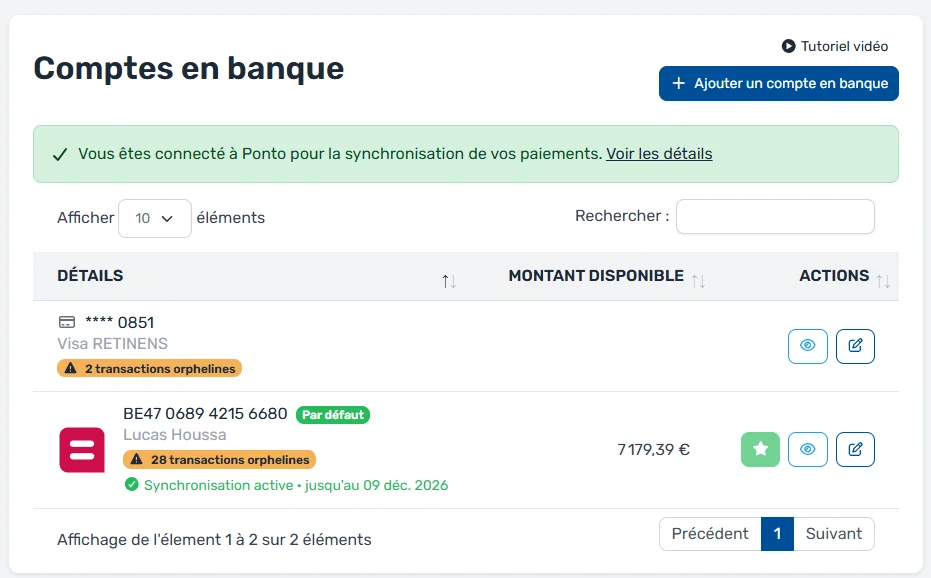Click the checkmark icon in Ponto banner
The image size is (931, 578).
(x=60, y=154)
